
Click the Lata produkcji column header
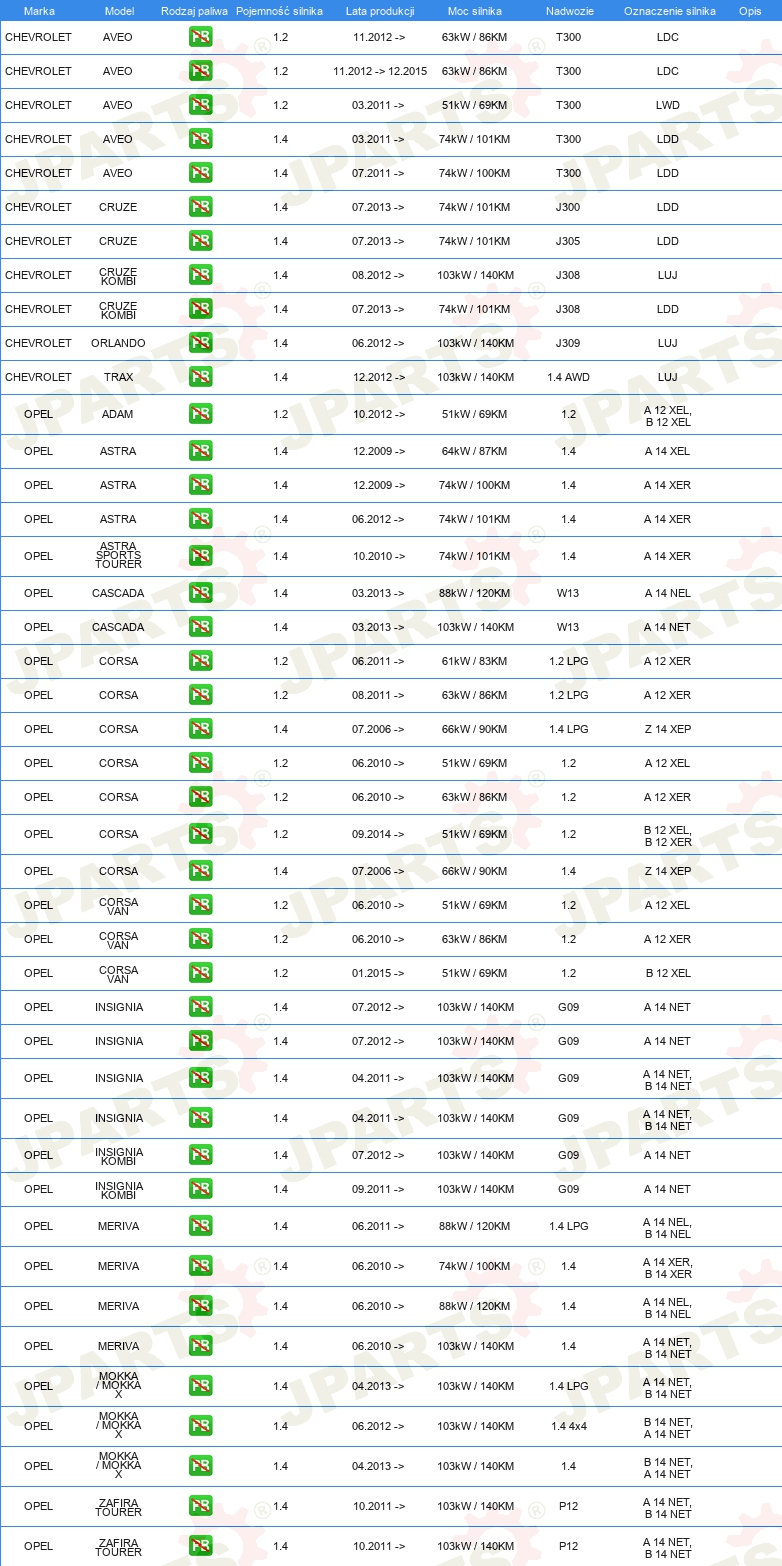(x=380, y=11)
